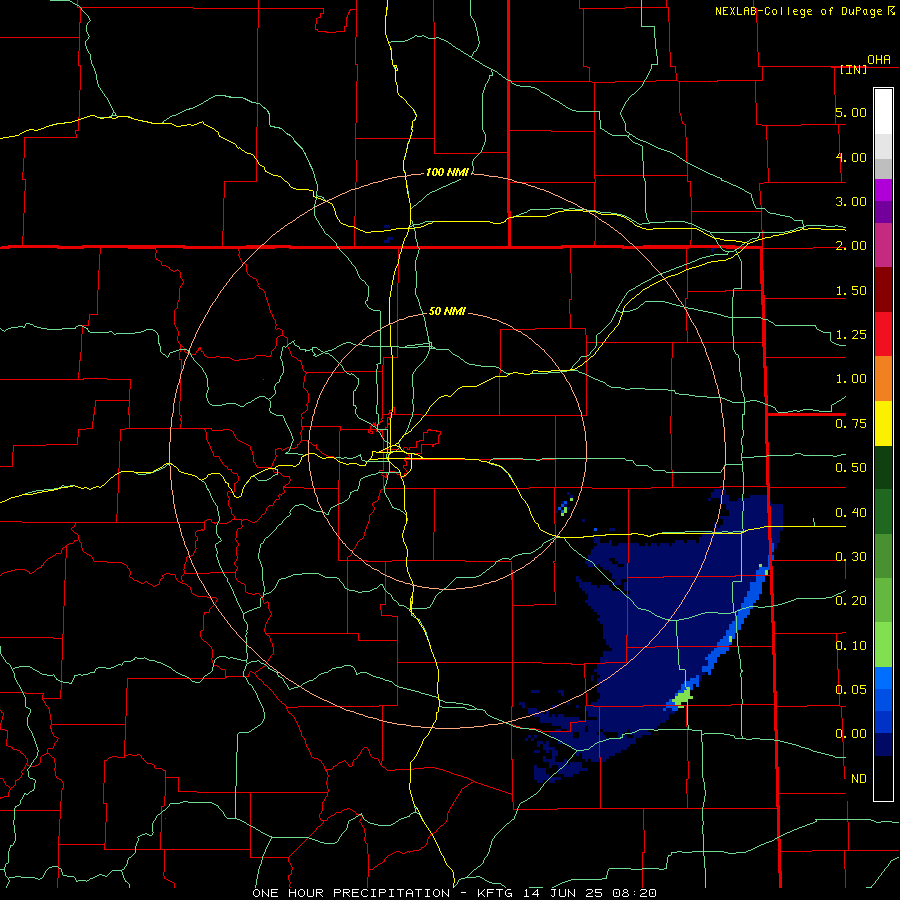Click the 100 NMI range ring label

[x=447, y=172]
